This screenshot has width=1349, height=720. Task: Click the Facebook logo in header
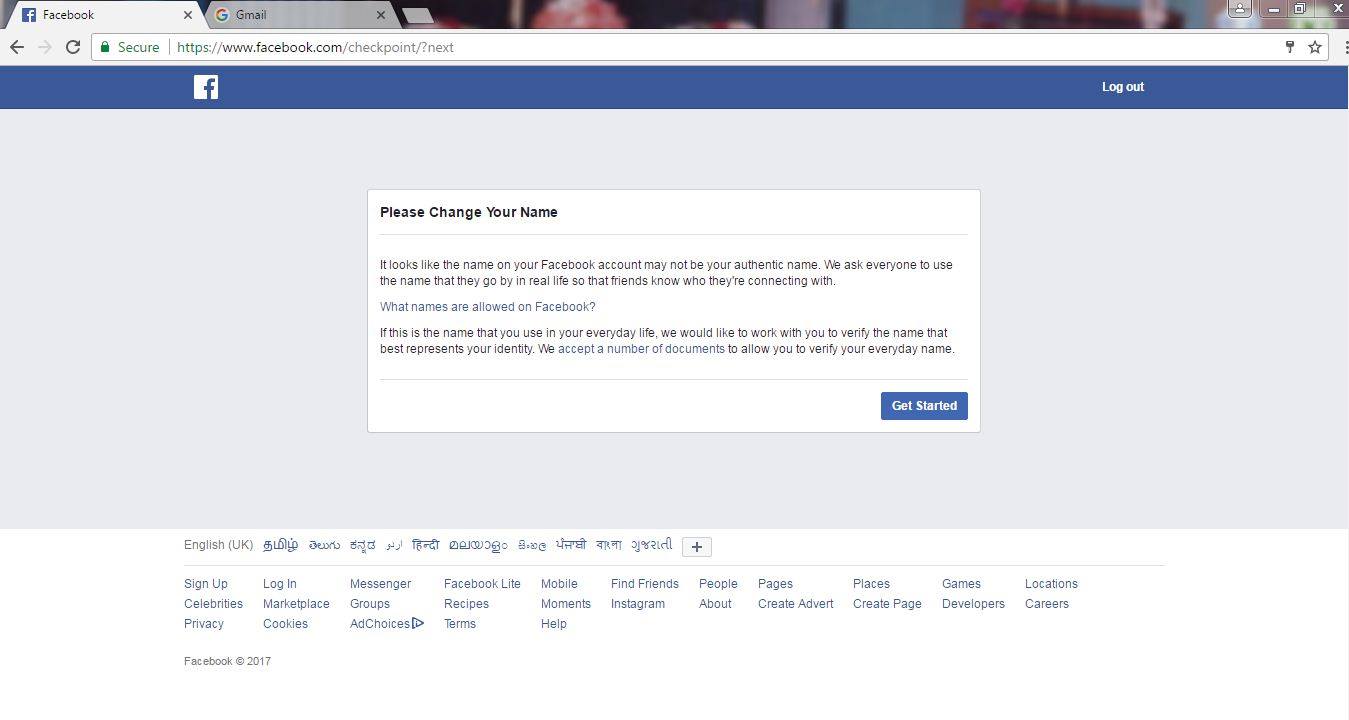[x=206, y=87]
